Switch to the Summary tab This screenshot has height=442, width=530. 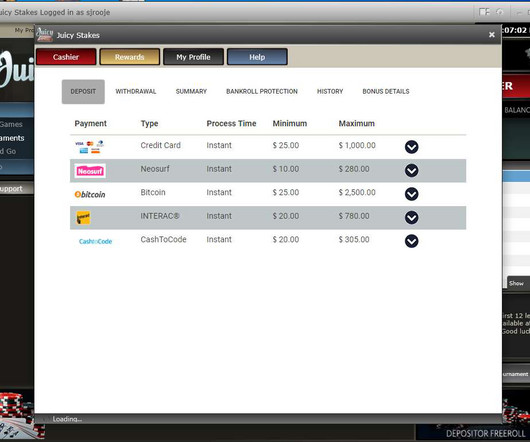(191, 92)
